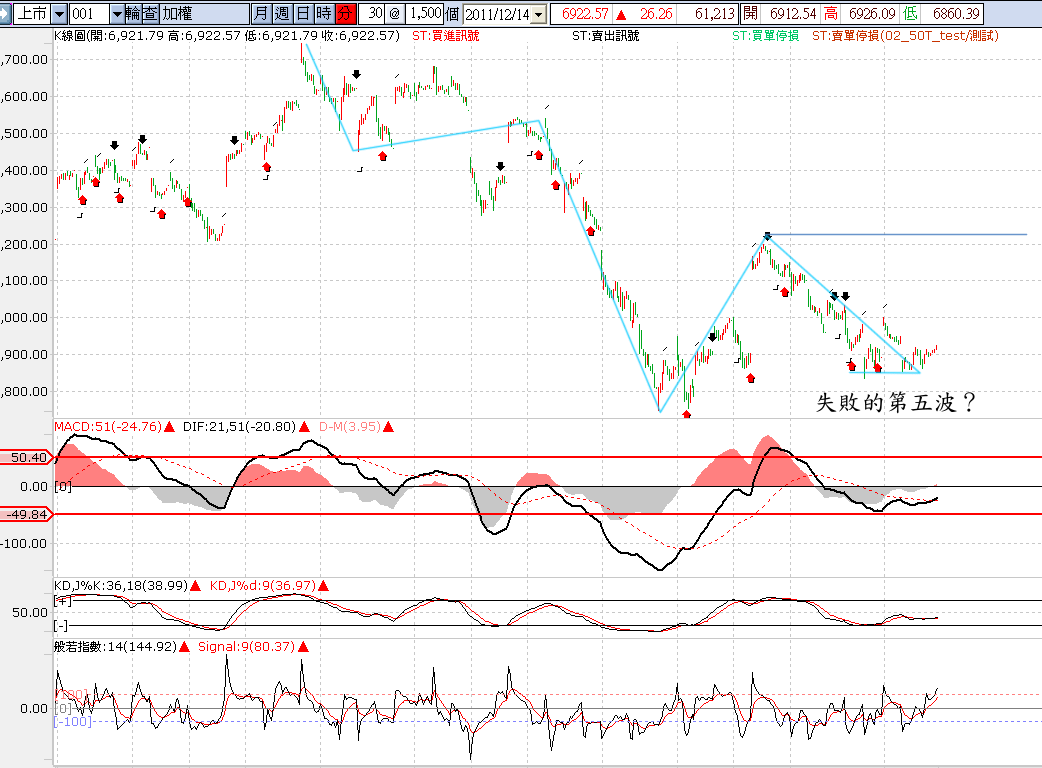The height and width of the screenshot is (768, 1042).
Task: Click the red up triangle beside MACD value
Action: coord(169,427)
